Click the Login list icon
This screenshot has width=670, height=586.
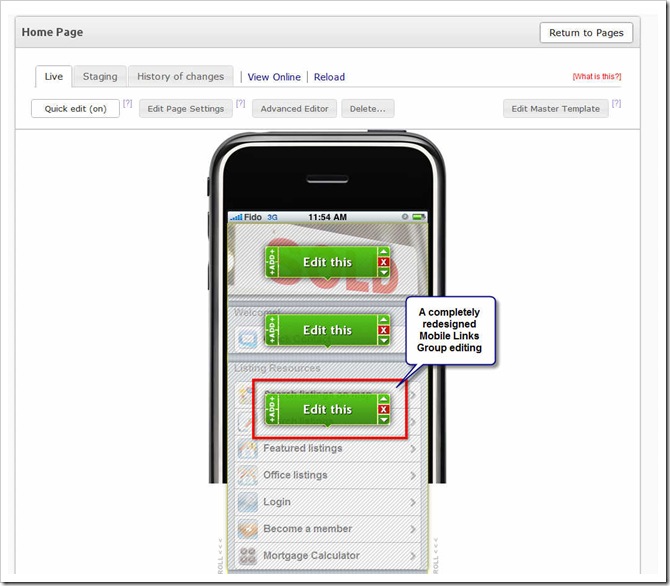(x=246, y=502)
